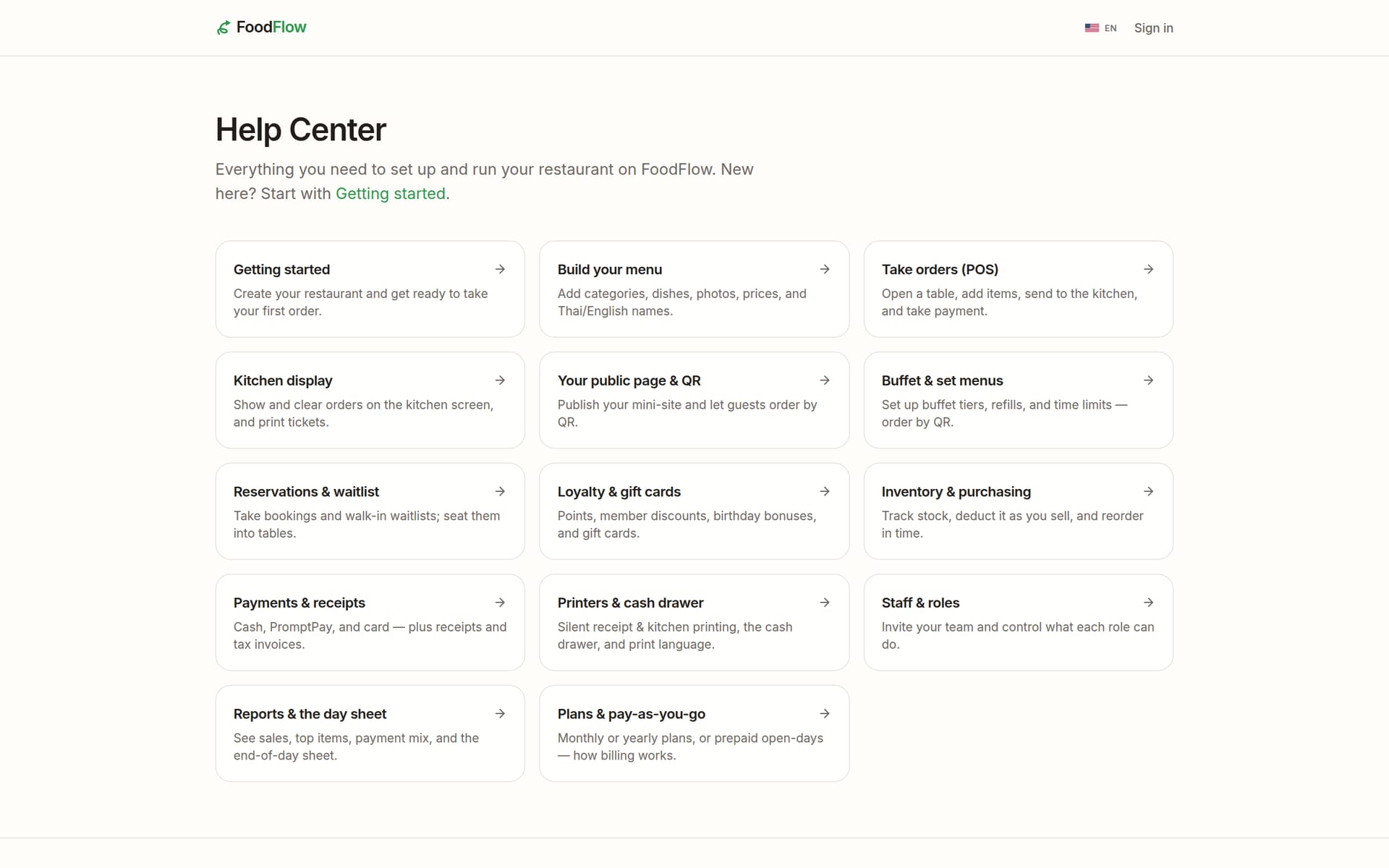
Task: Open the EN language selector
Action: [1101, 28]
